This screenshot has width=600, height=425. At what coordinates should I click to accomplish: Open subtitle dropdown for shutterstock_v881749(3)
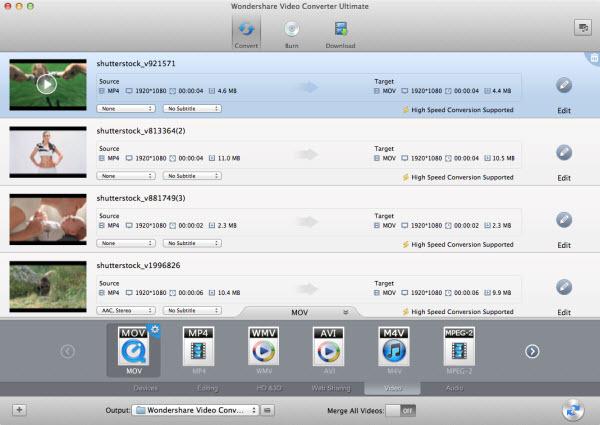pos(192,243)
